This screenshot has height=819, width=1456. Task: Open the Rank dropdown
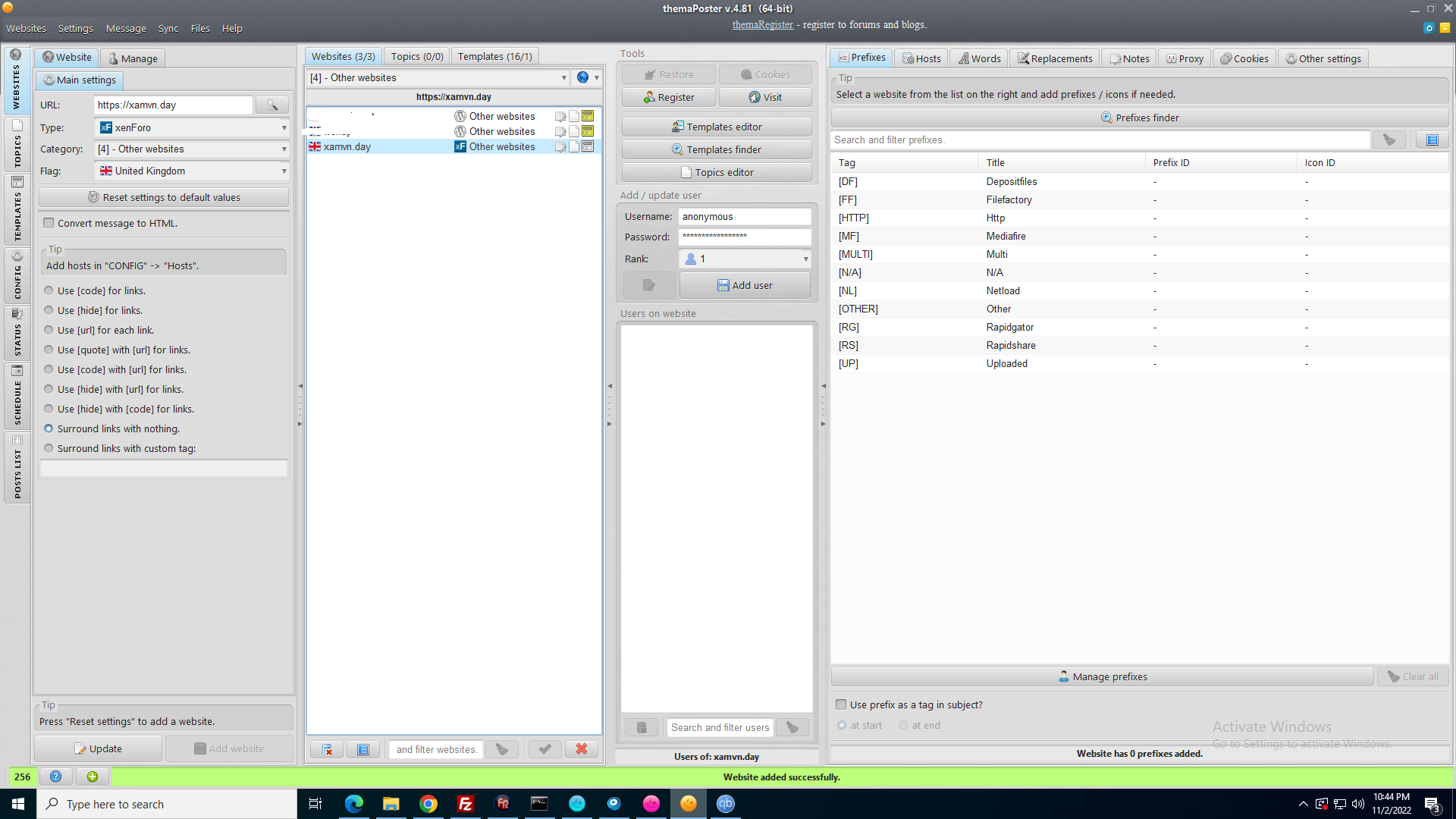coord(745,259)
